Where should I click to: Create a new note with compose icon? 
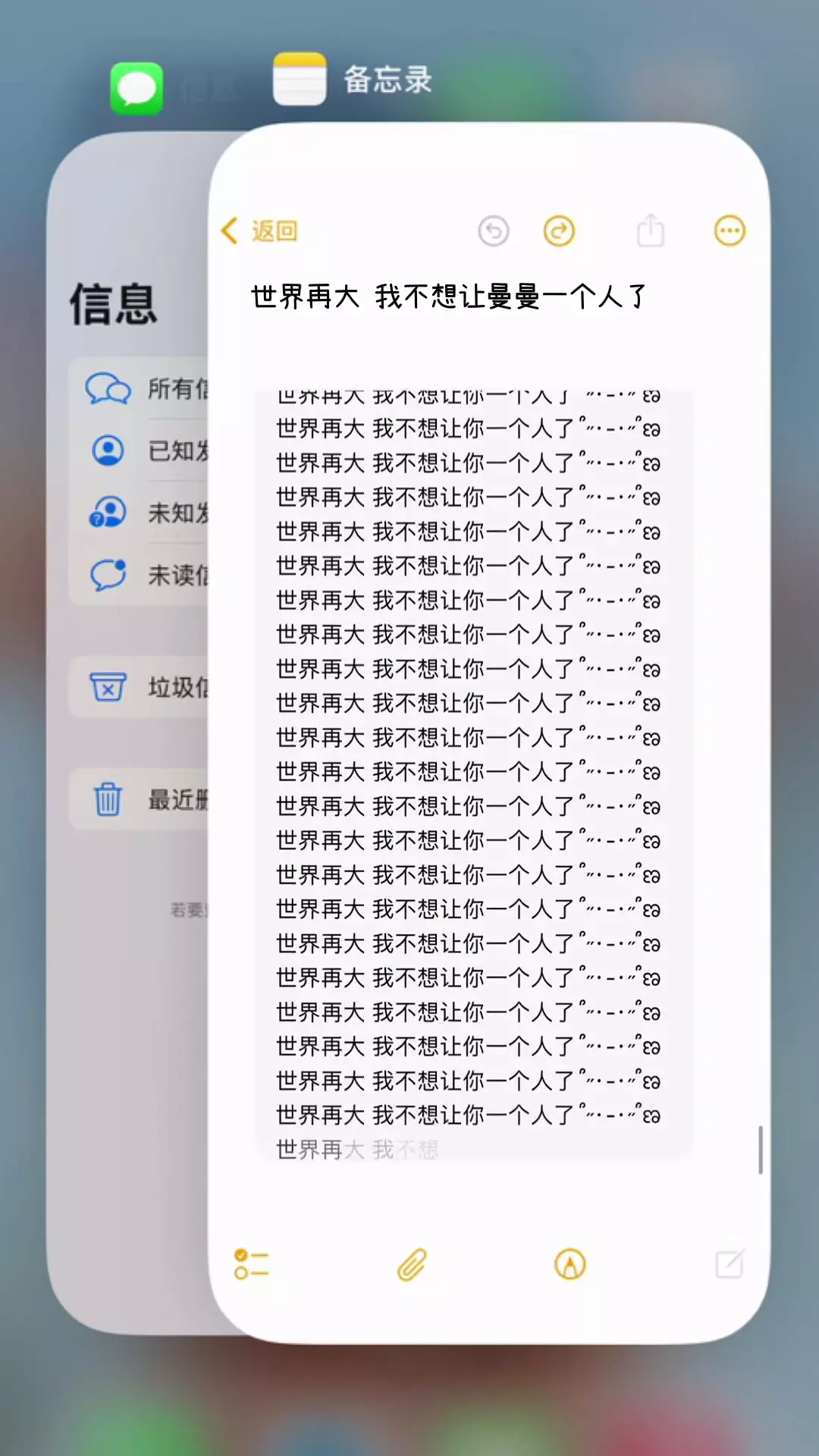[x=730, y=1263]
